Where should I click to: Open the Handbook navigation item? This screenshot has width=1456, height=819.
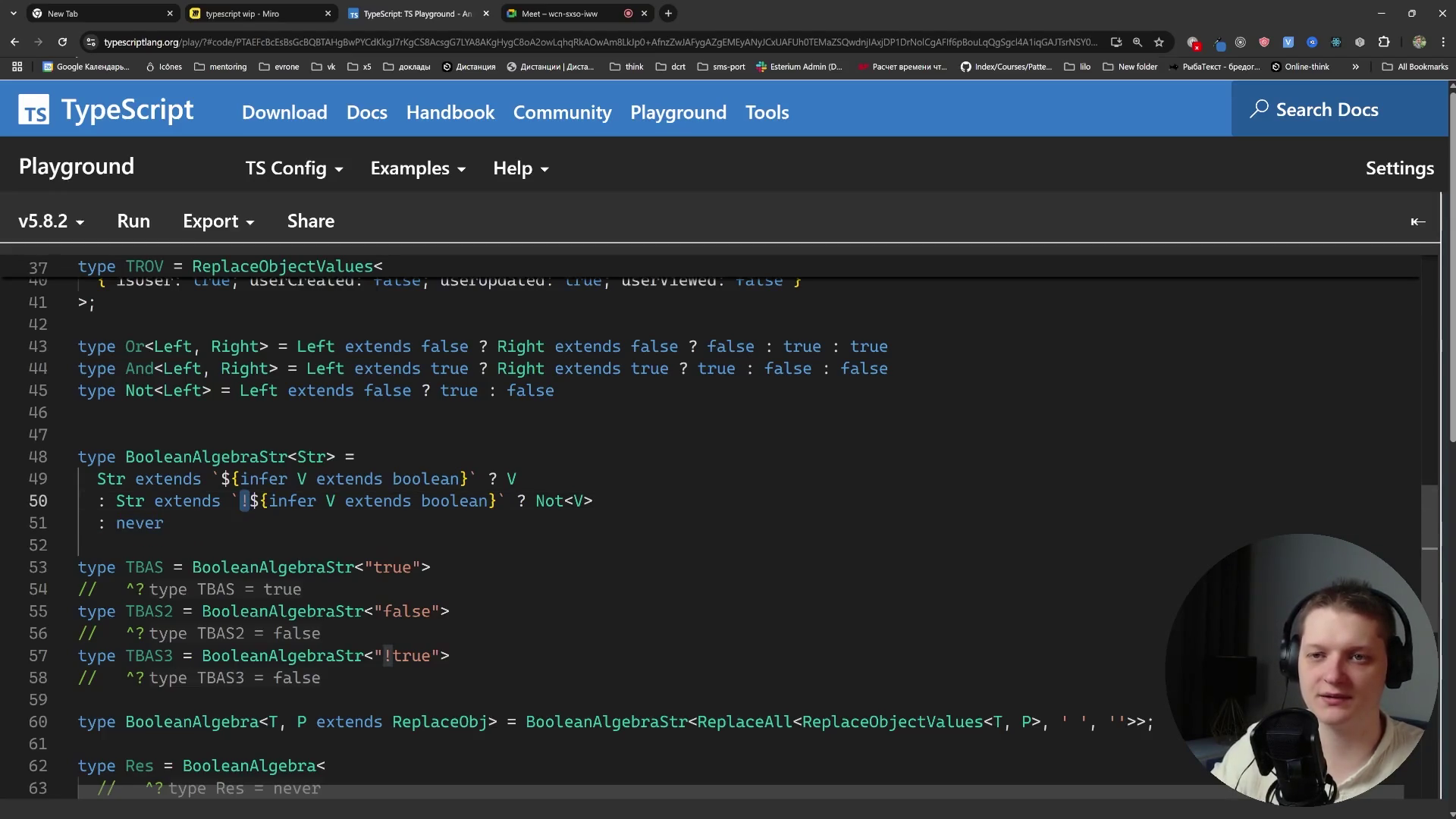(450, 112)
